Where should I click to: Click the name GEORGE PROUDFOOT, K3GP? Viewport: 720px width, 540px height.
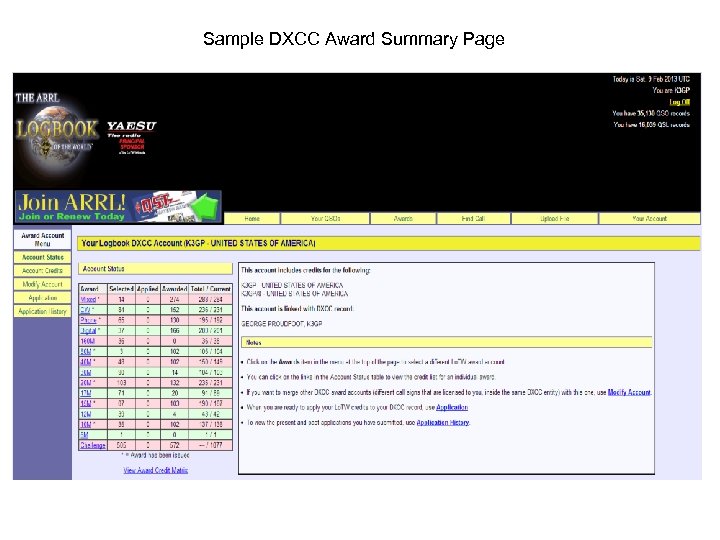[x=281, y=324]
